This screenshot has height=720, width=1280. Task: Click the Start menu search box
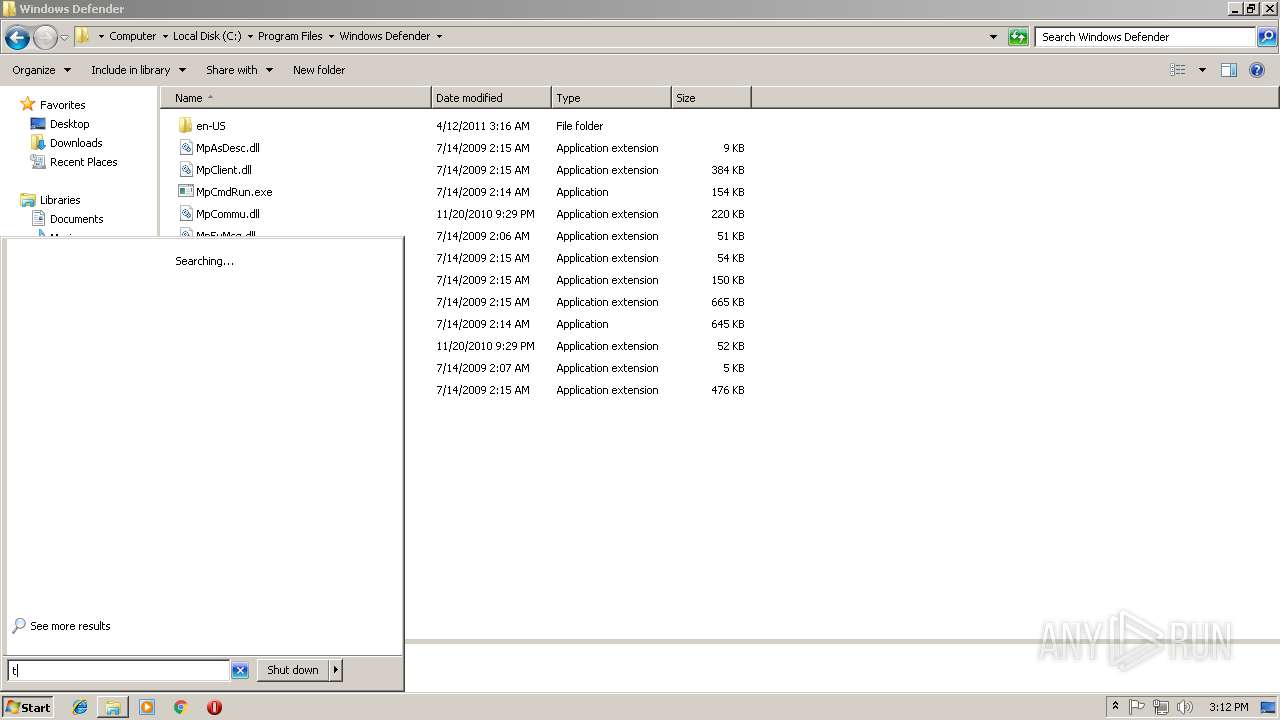[x=118, y=670]
